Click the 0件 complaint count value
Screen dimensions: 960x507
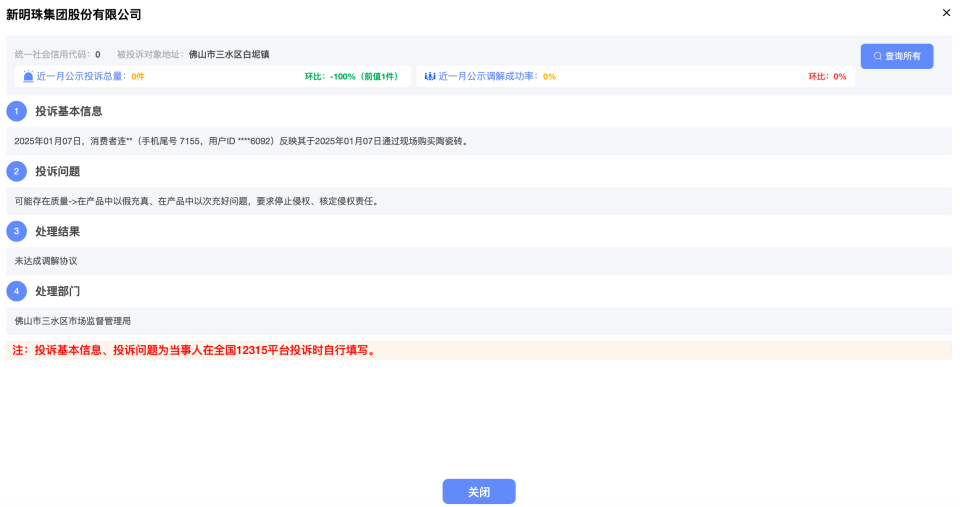(138, 77)
